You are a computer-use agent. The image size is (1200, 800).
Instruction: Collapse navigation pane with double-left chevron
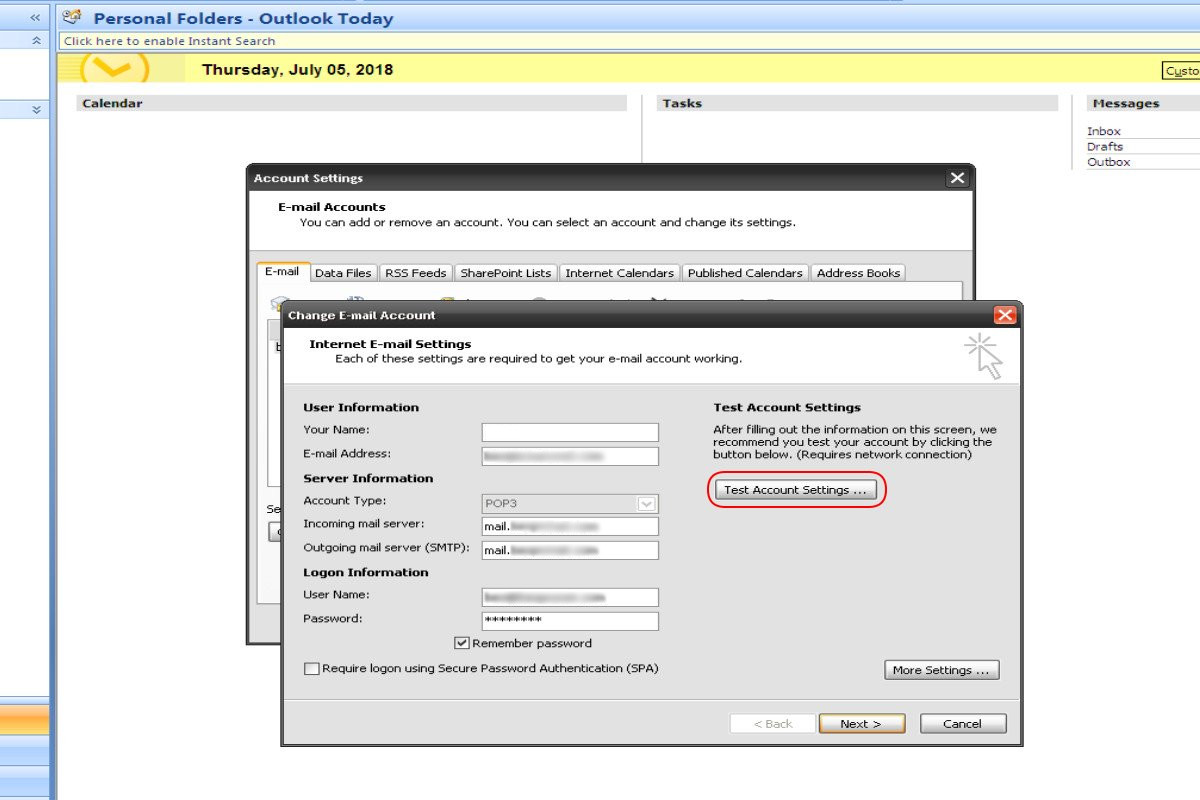point(36,18)
